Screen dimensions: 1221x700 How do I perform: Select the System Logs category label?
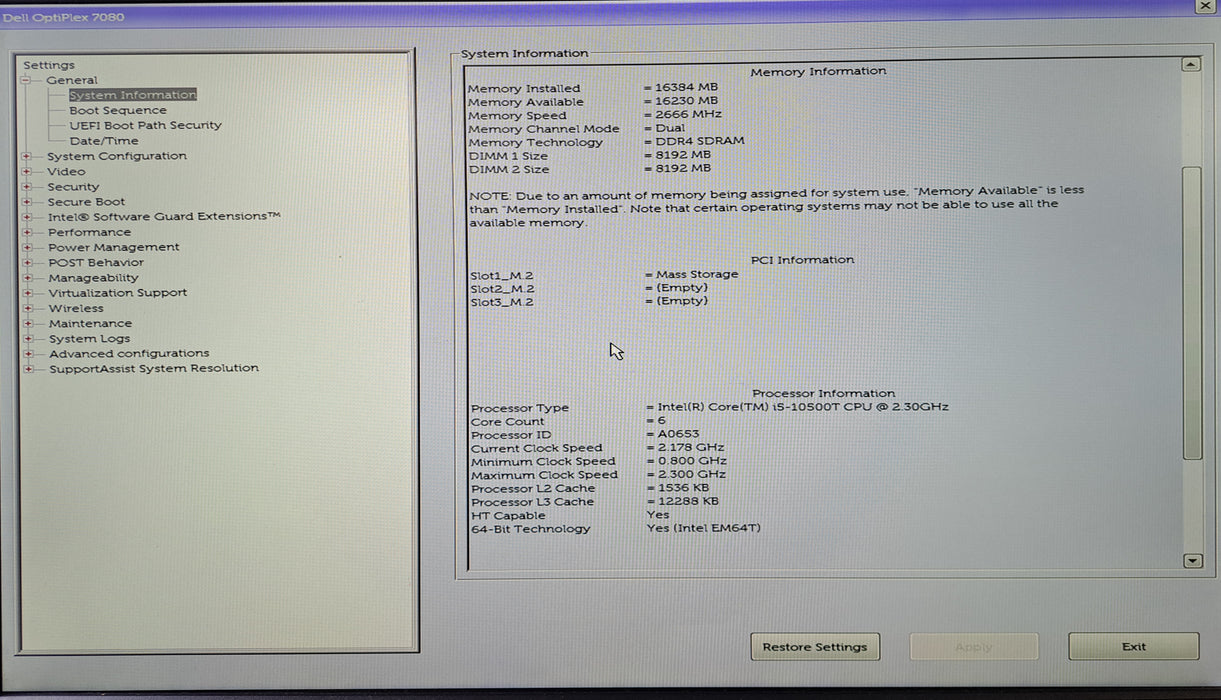89,339
